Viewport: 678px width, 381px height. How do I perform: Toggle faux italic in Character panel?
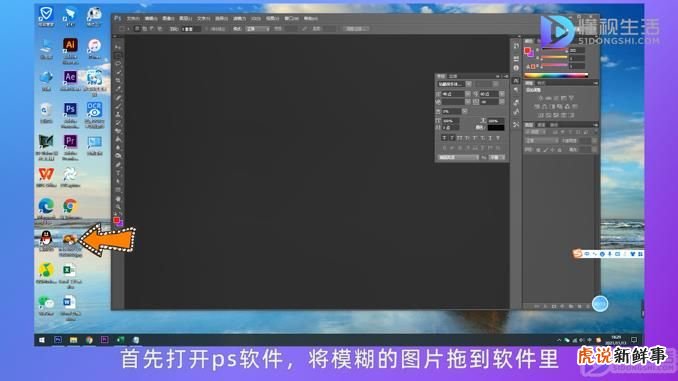coord(452,138)
